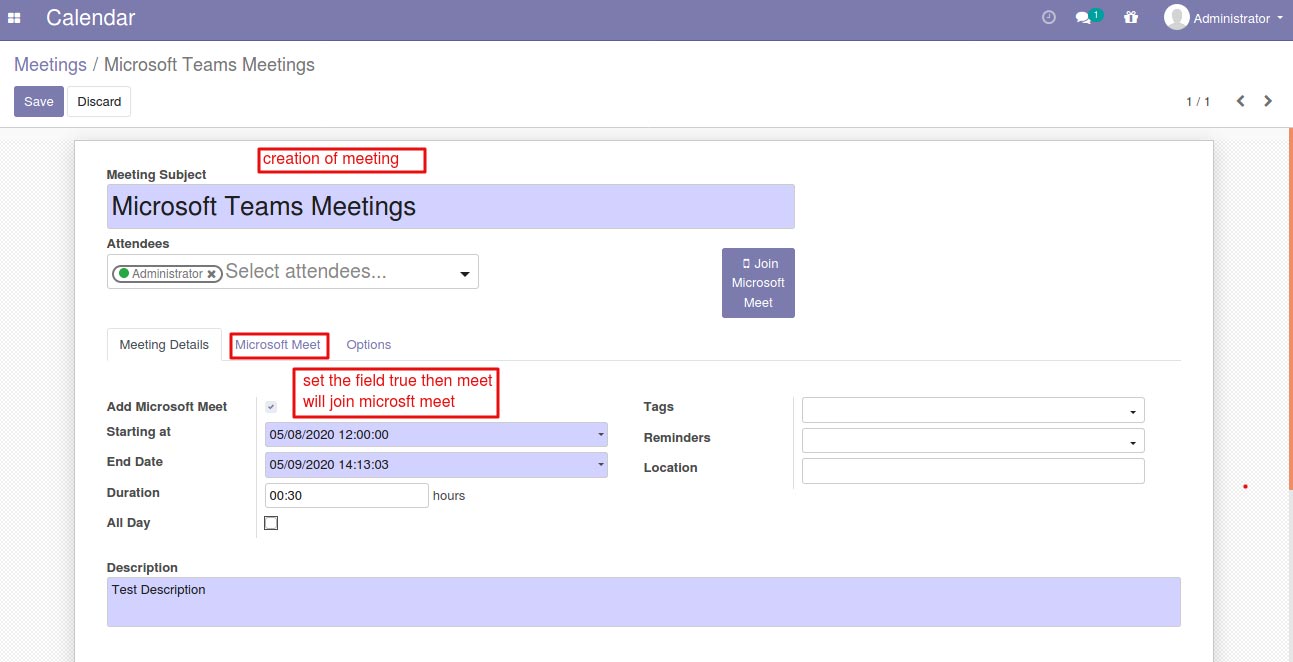Toggle the Add Microsoft Meet checkbox

pos(271,407)
